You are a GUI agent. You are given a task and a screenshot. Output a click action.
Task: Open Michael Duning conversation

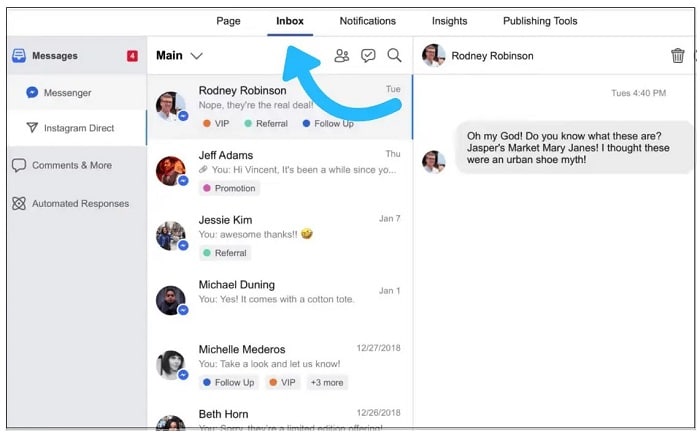[279, 301]
